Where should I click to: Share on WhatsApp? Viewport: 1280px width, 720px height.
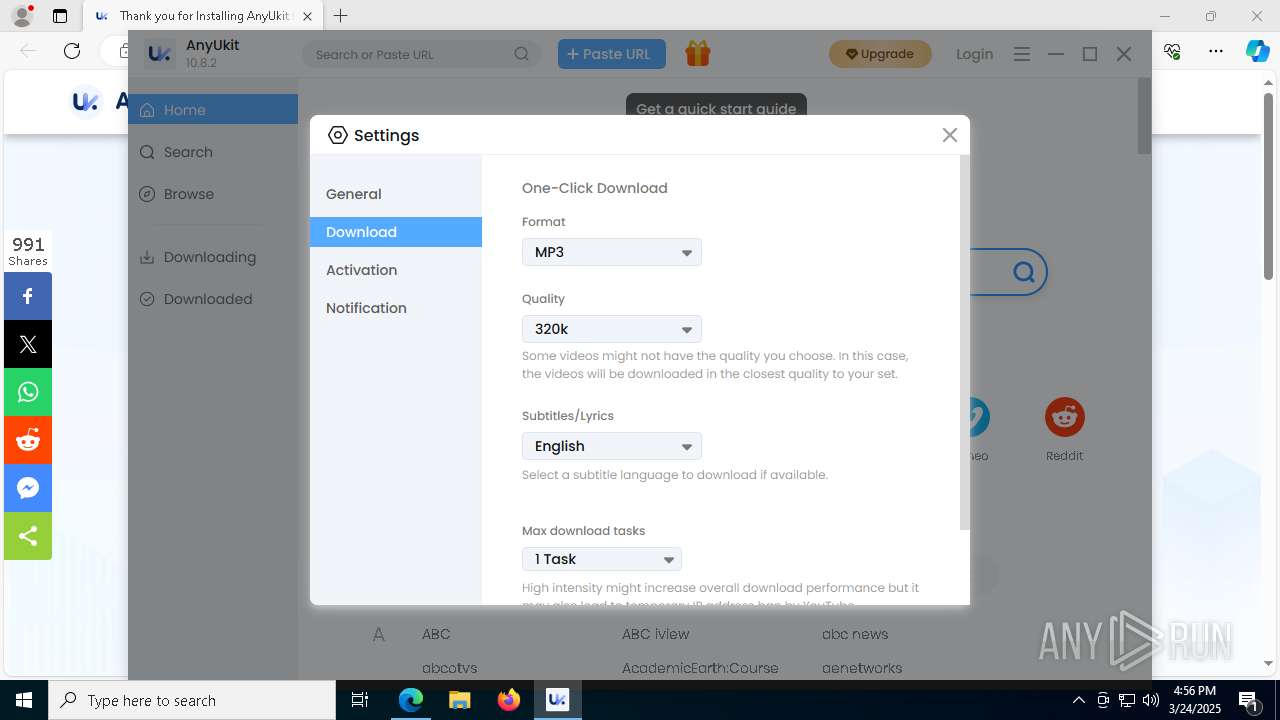click(x=28, y=392)
